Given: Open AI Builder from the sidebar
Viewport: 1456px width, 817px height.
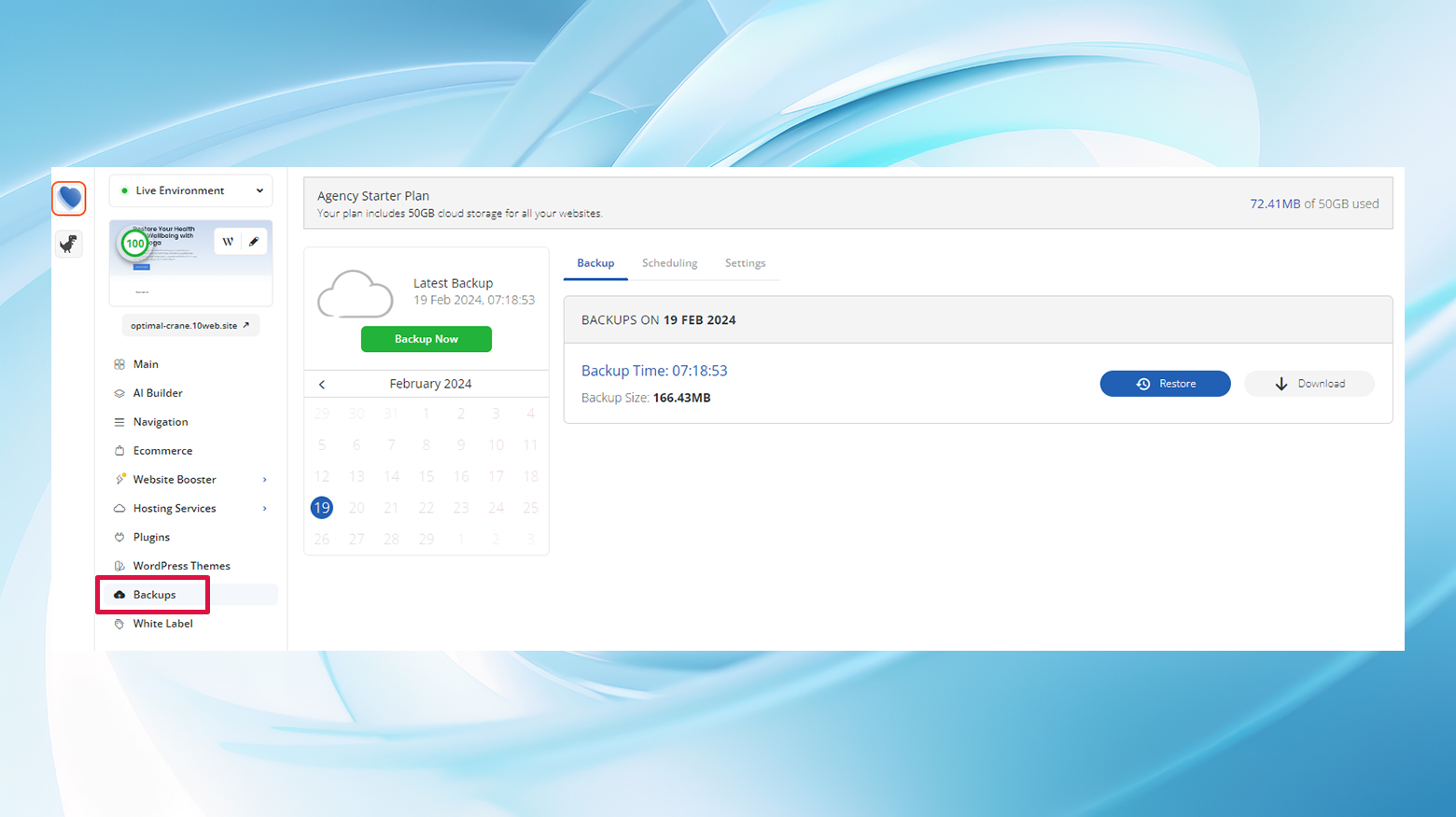Looking at the screenshot, I should [120, 393].
